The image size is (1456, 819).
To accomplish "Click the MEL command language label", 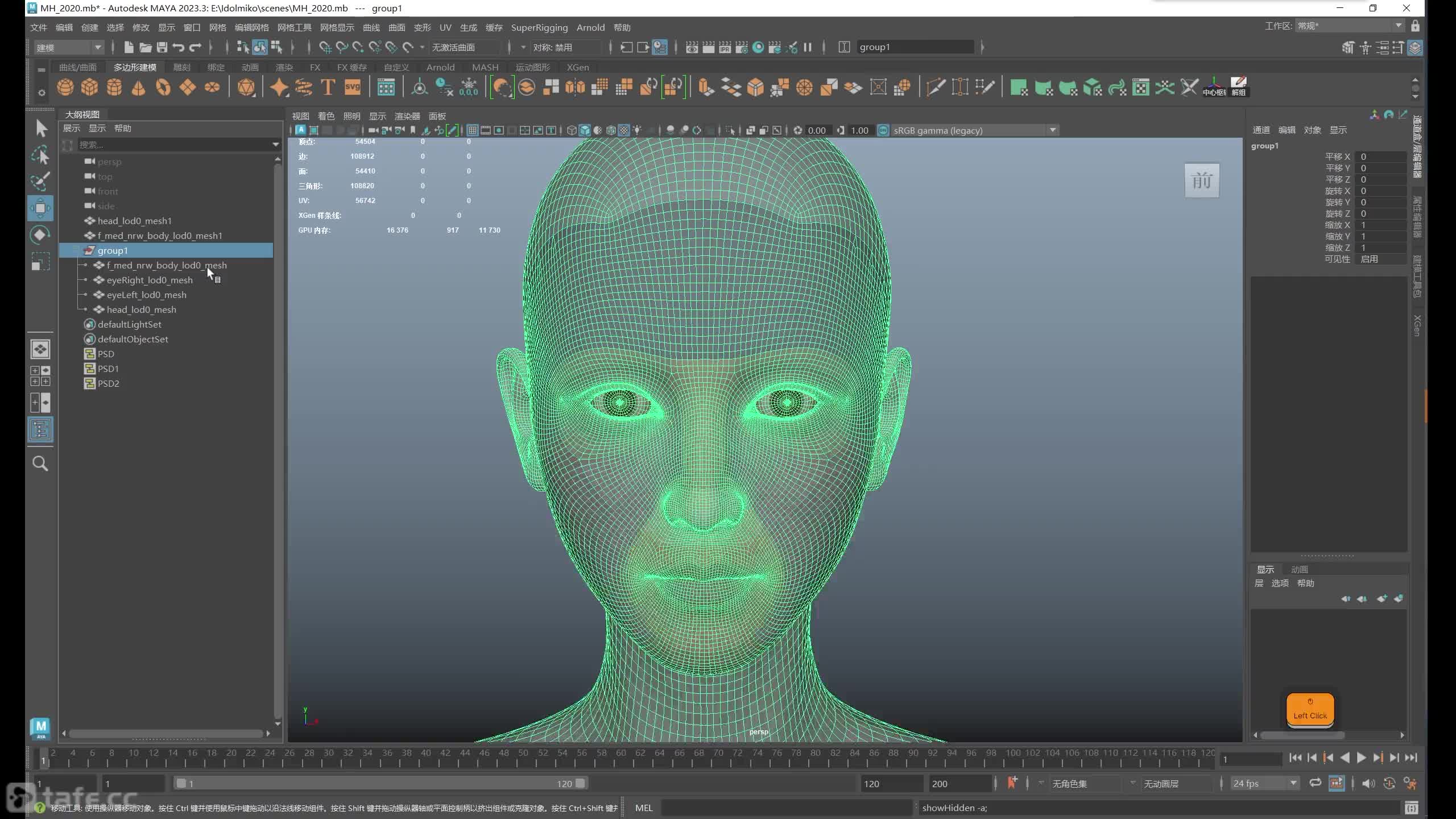I will 643,808.
